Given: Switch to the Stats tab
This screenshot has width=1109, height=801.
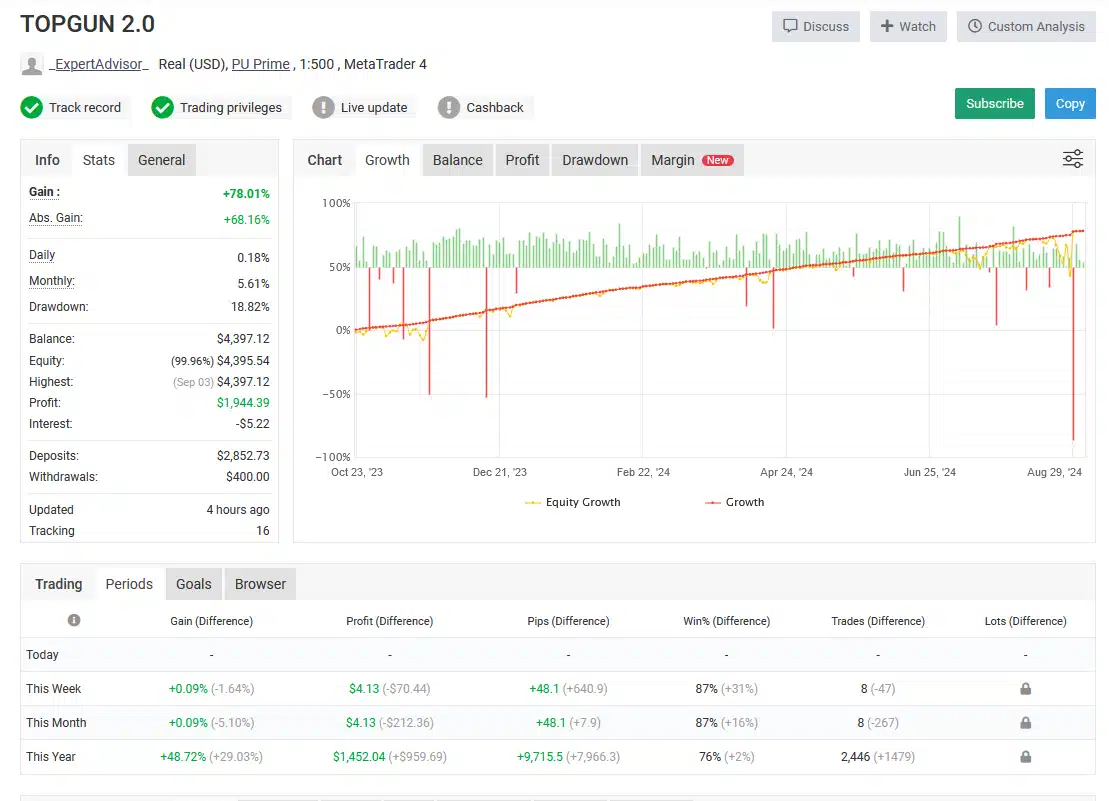Looking at the screenshot, I should point(98,160).
